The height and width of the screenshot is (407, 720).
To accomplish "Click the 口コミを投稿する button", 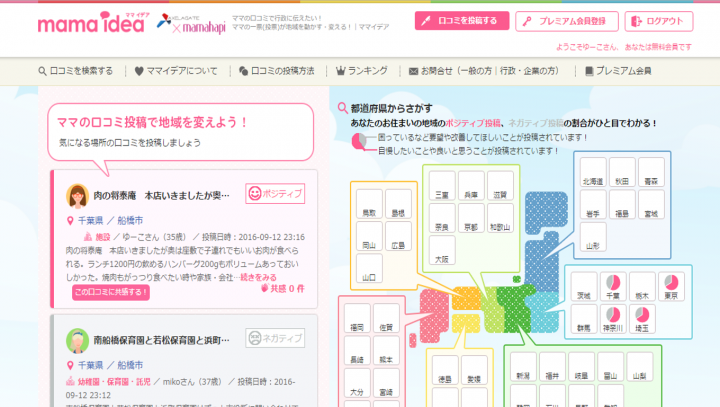I will [x=462, y=21].
